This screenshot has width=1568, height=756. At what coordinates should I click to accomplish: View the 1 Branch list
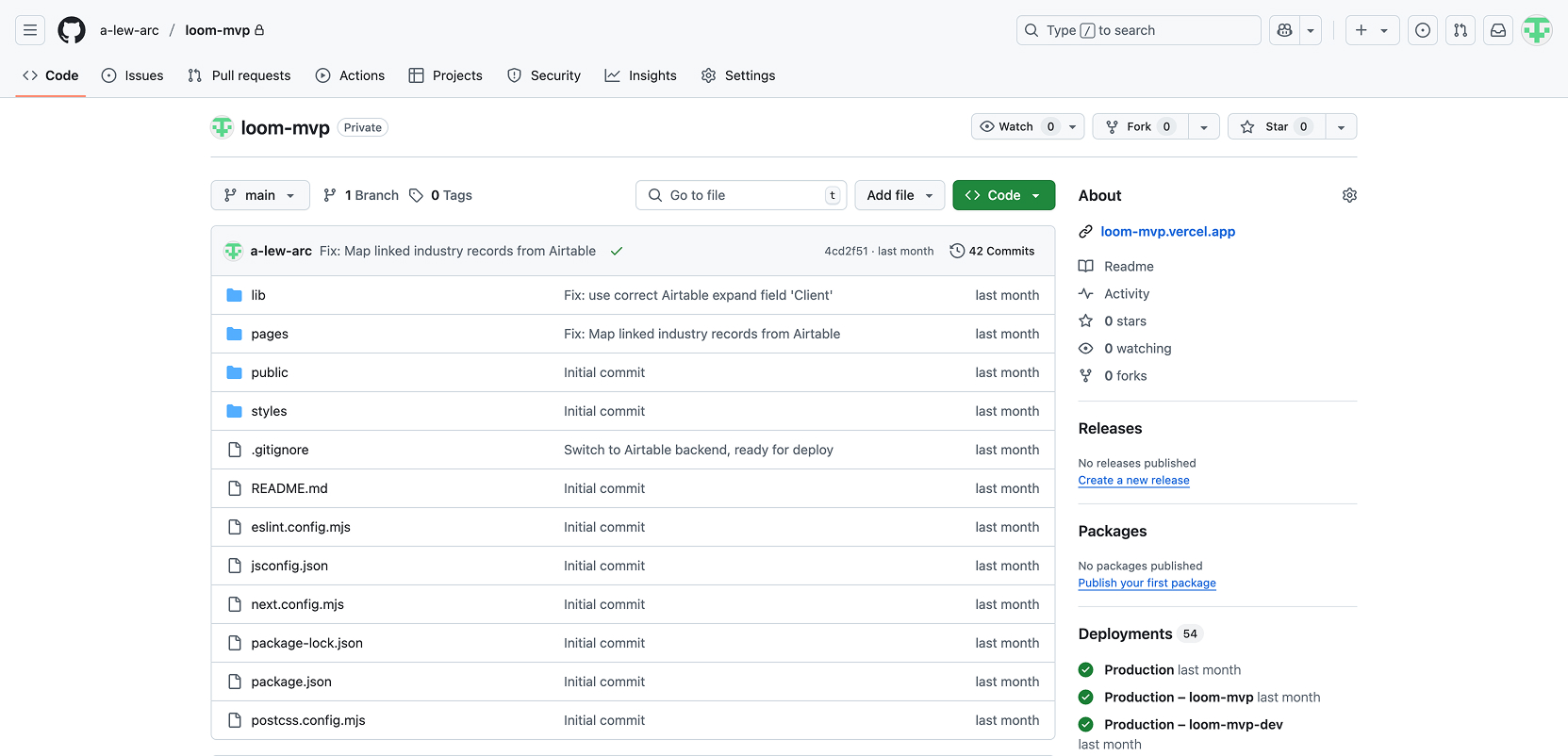pyautogui.click(x=360, y=195)
